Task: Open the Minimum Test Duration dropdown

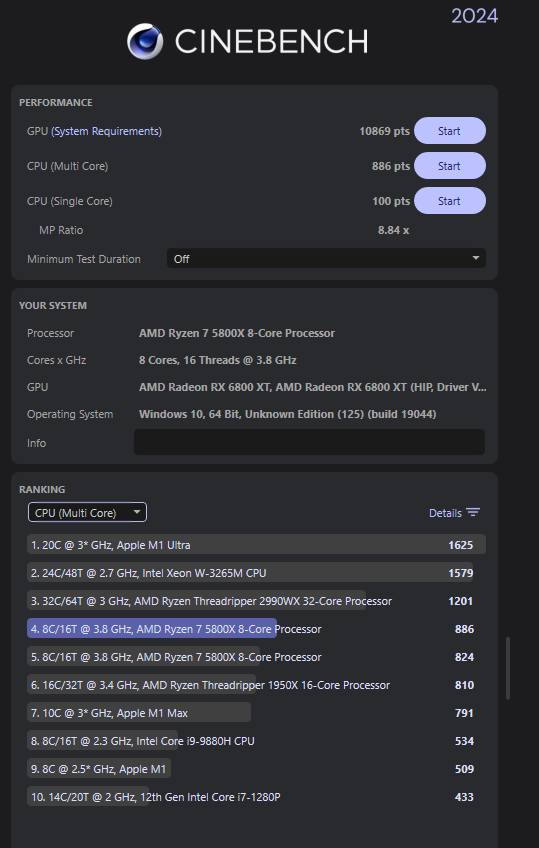Action: click(x=326, y=259)
